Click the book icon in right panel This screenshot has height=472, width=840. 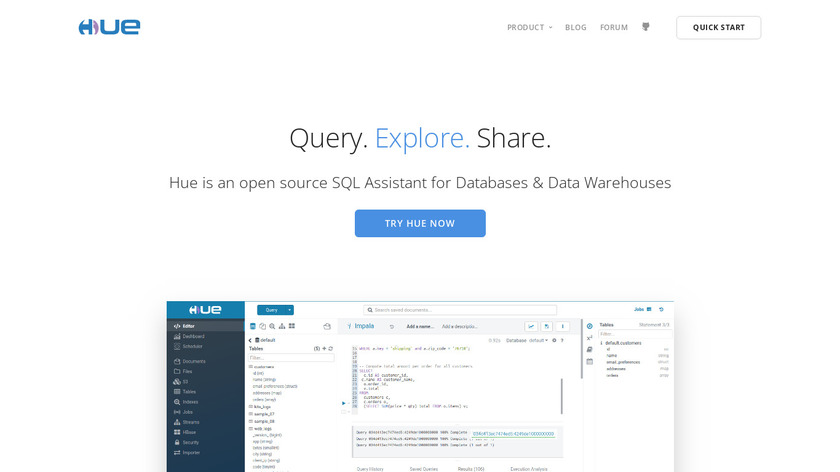[589, 349]
